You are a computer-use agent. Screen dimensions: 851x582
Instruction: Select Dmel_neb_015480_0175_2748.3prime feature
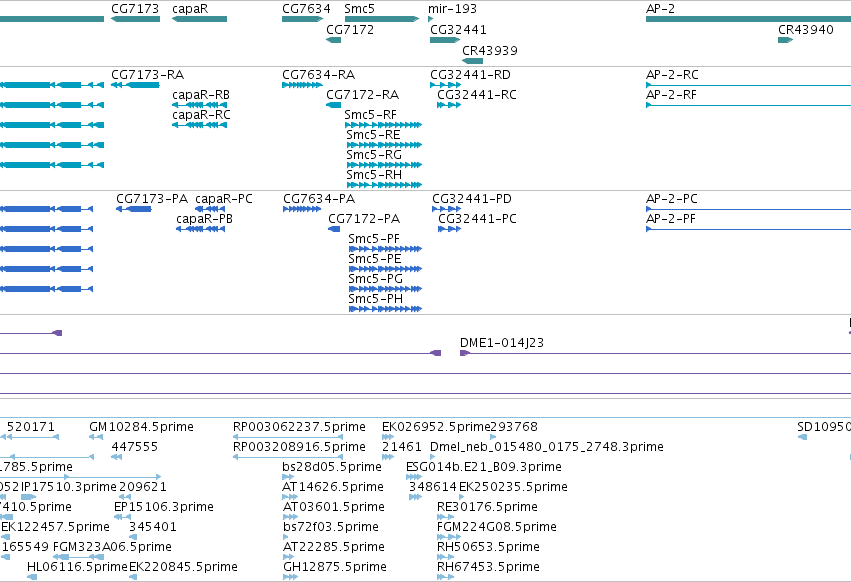433,457
